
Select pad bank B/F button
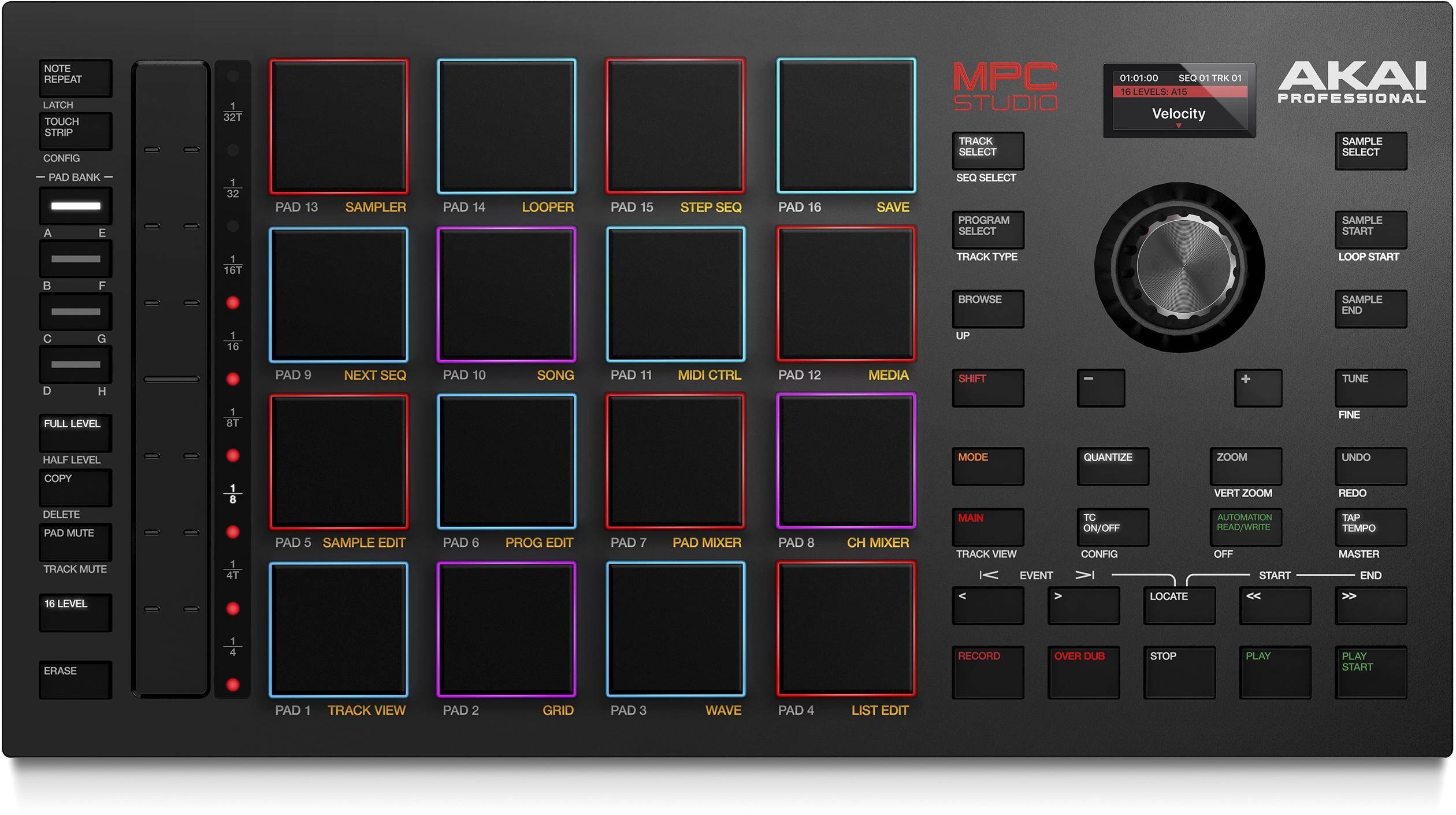(x=76, y=258)
